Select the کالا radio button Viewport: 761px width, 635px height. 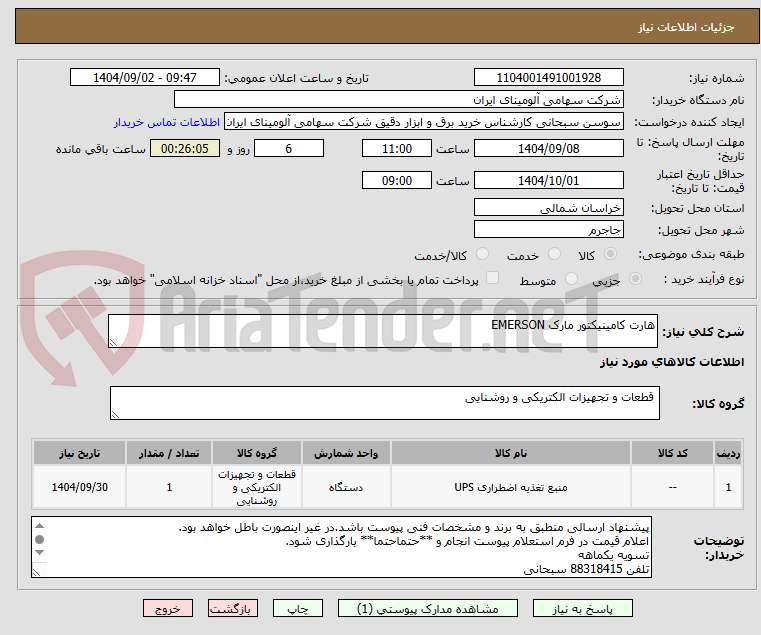pyautogui.click(x=610, y=253)
